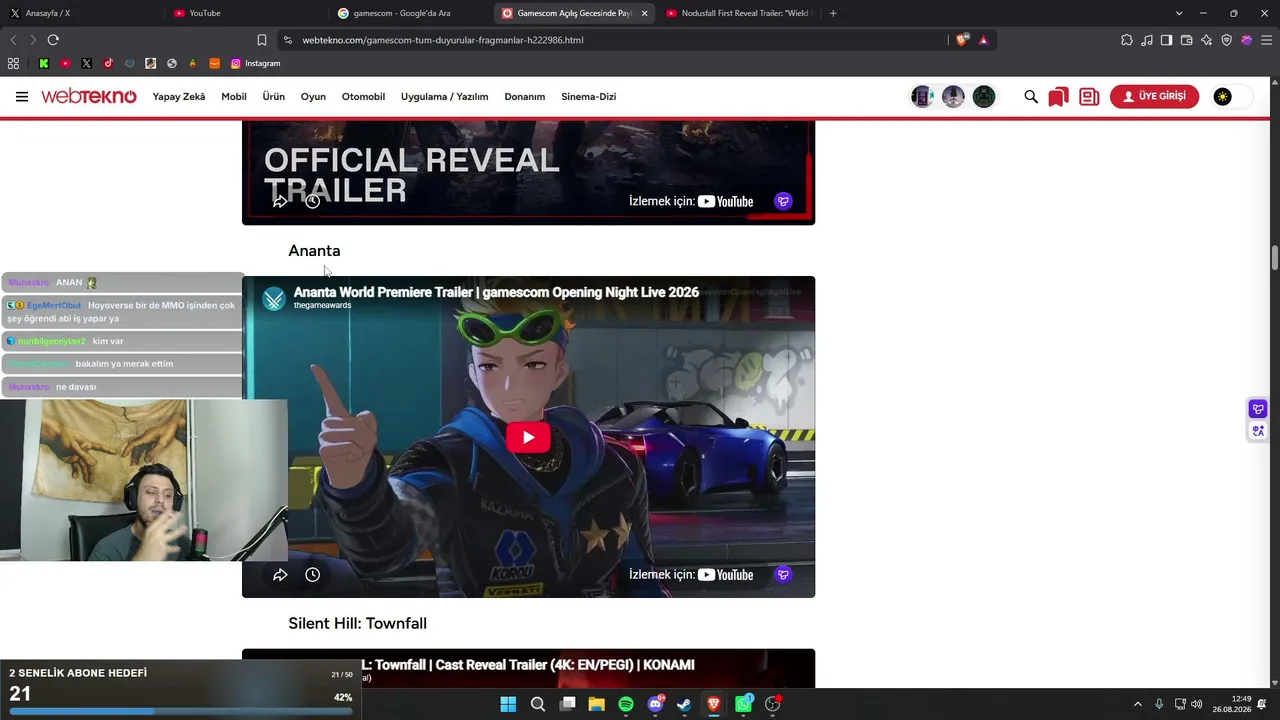Open the red news feed icon in header
Screen dimensions: 1280x720
point(1089,97)
